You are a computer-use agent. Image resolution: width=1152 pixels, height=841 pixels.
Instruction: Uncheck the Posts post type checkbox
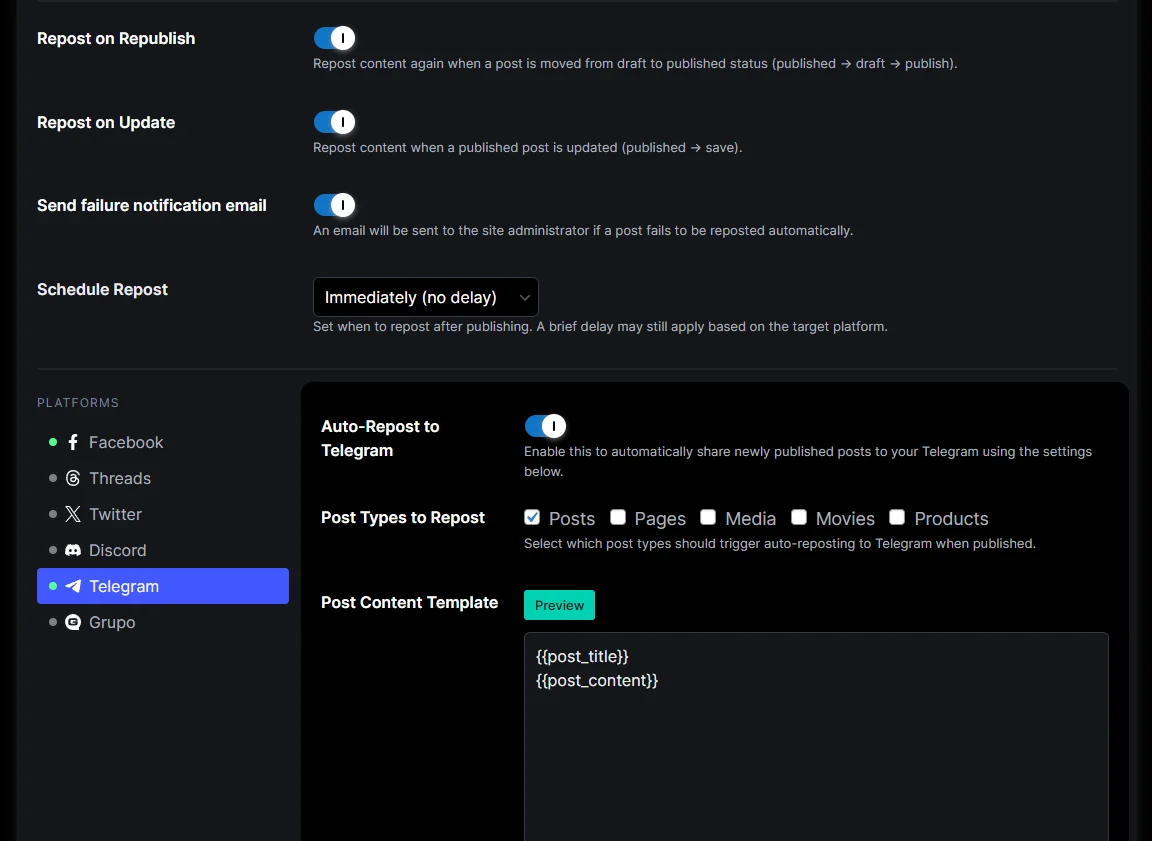[x=532, y=517]
